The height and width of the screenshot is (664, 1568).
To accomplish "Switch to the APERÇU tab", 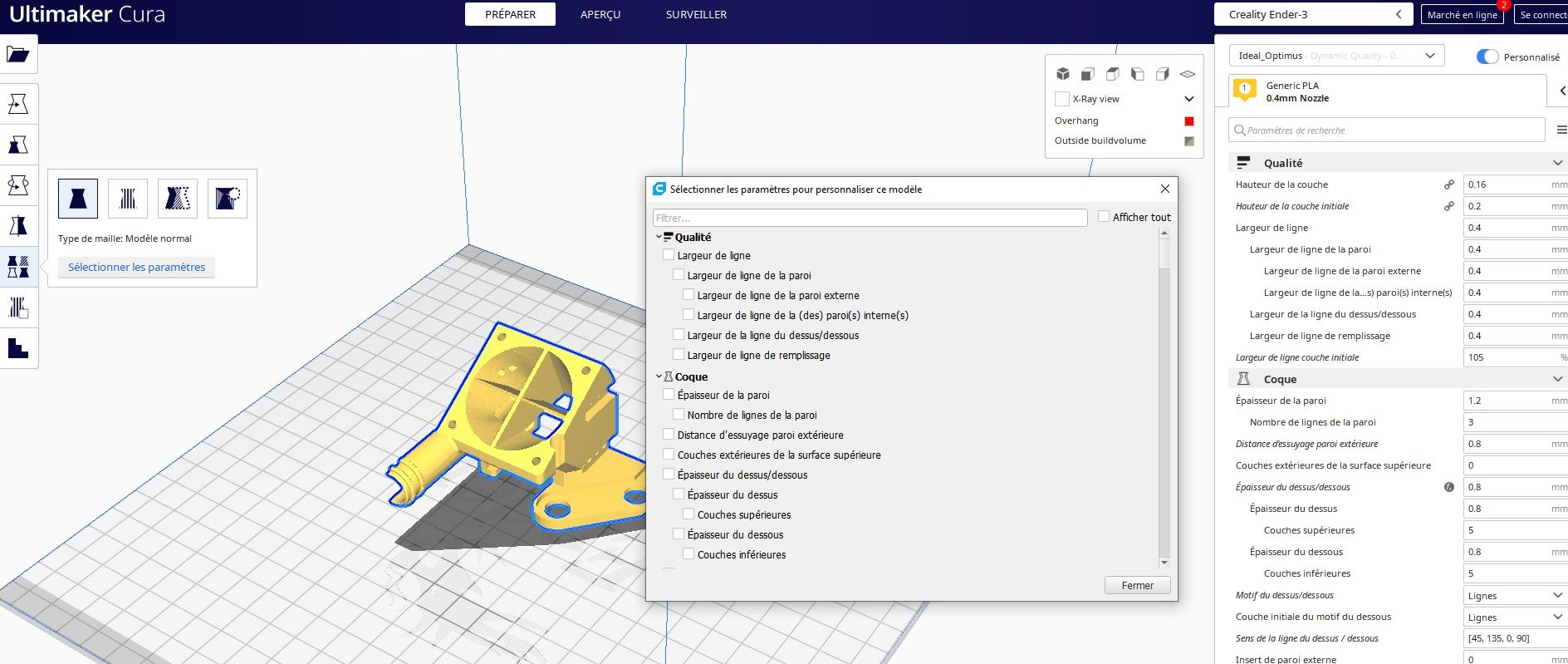I will click(600, 14).
